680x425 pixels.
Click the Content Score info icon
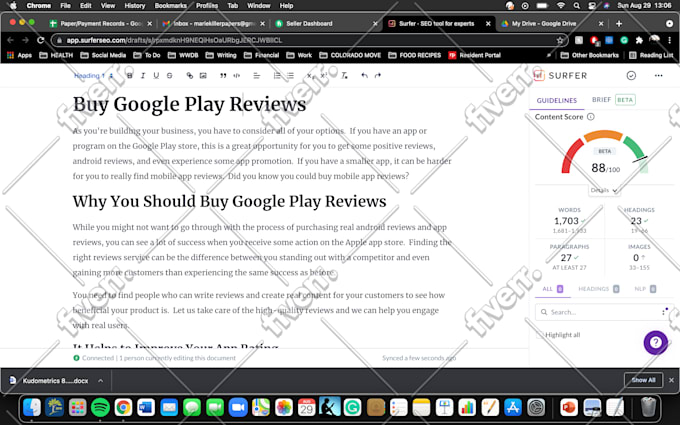pos(591,117)
